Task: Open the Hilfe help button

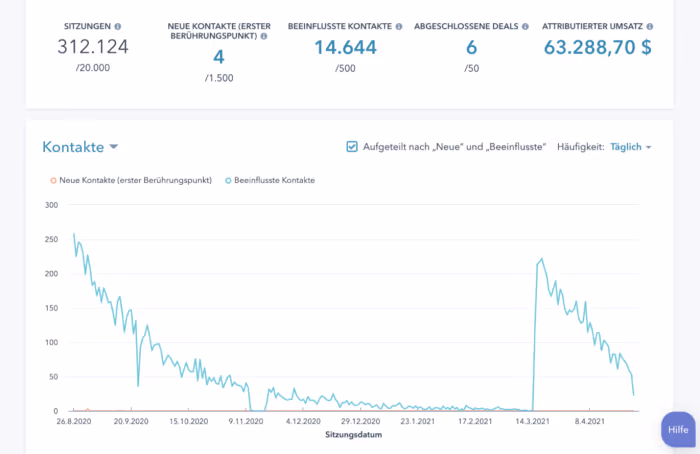Action: (678, 429)
